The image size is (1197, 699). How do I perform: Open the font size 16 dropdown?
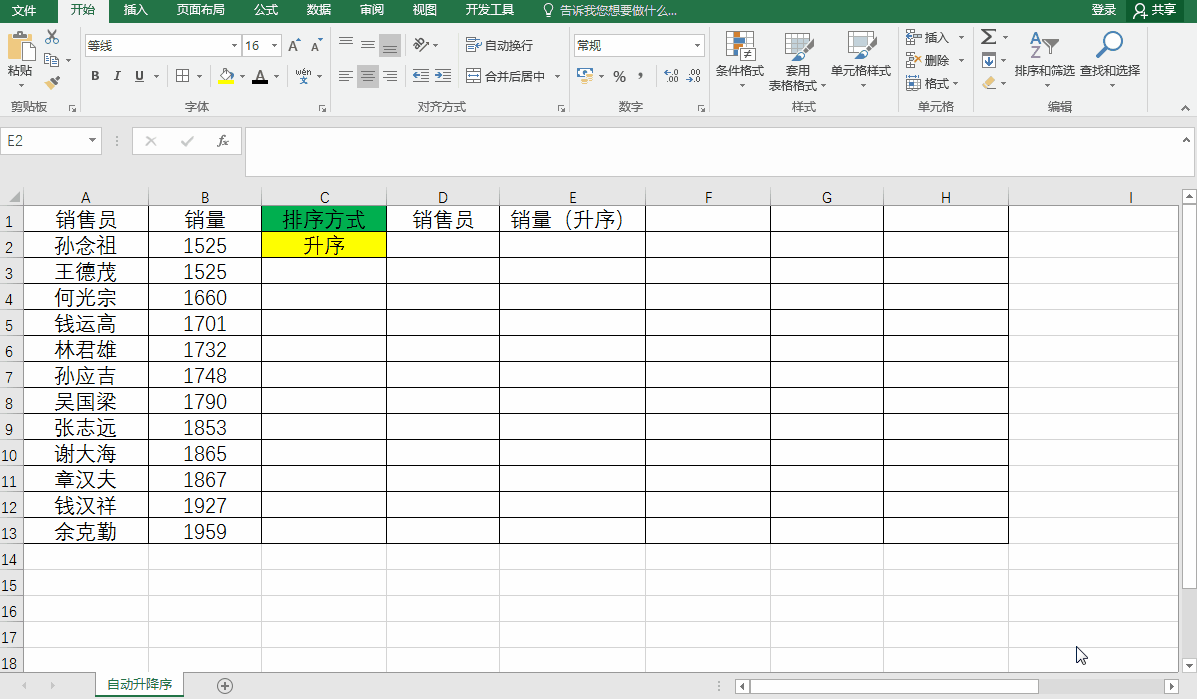tap(275, 46)
